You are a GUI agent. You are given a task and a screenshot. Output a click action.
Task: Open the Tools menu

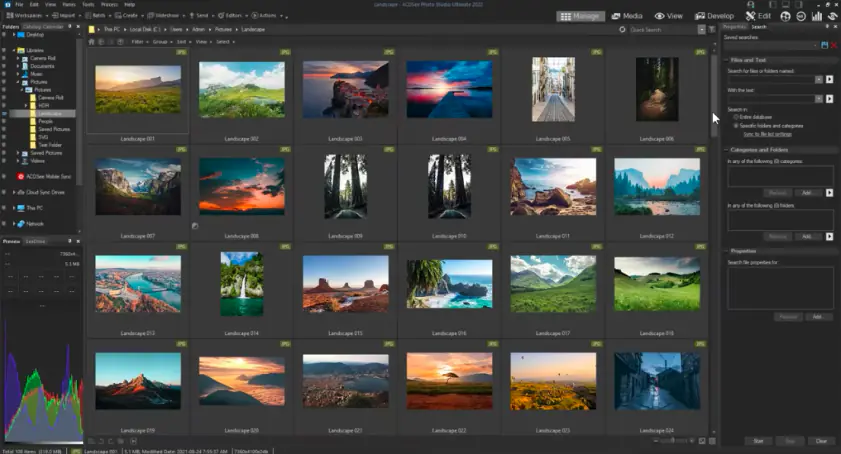coord(88,4)
